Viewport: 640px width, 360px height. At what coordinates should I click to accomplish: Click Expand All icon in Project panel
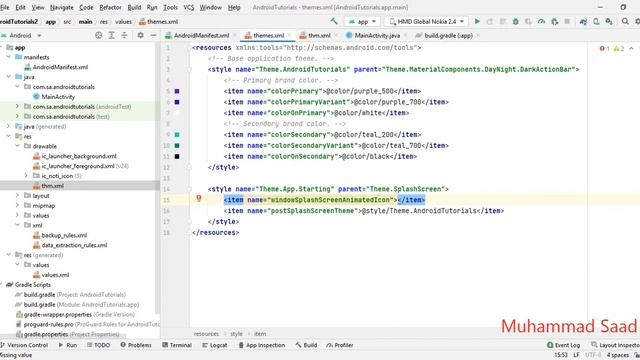pos(111,36)
